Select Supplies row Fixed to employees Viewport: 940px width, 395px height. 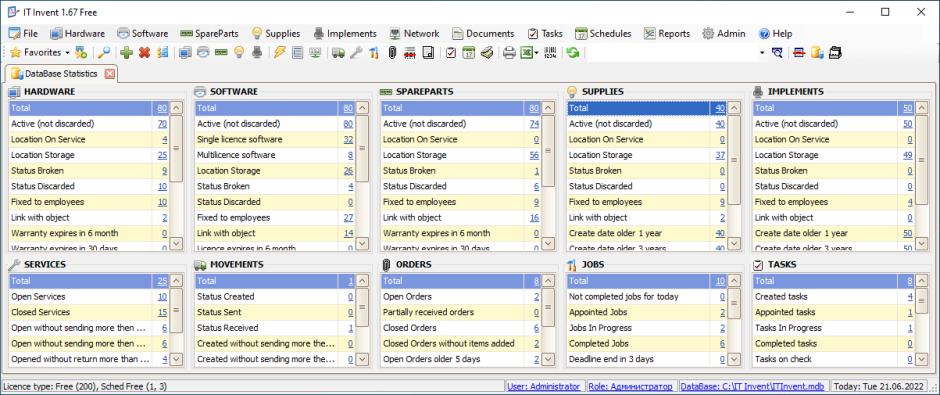coord(647,202)
